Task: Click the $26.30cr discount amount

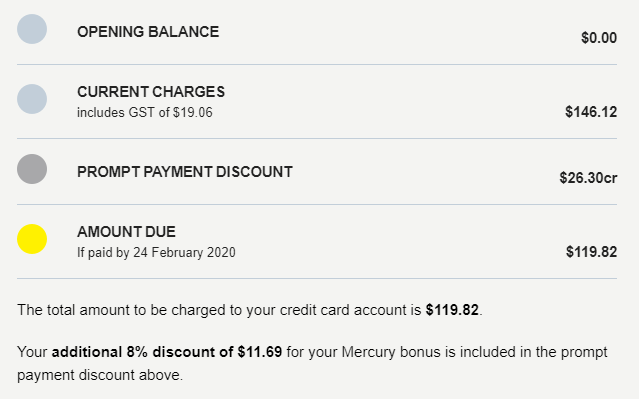Action: pyautogui.click(x=588, y=178)
